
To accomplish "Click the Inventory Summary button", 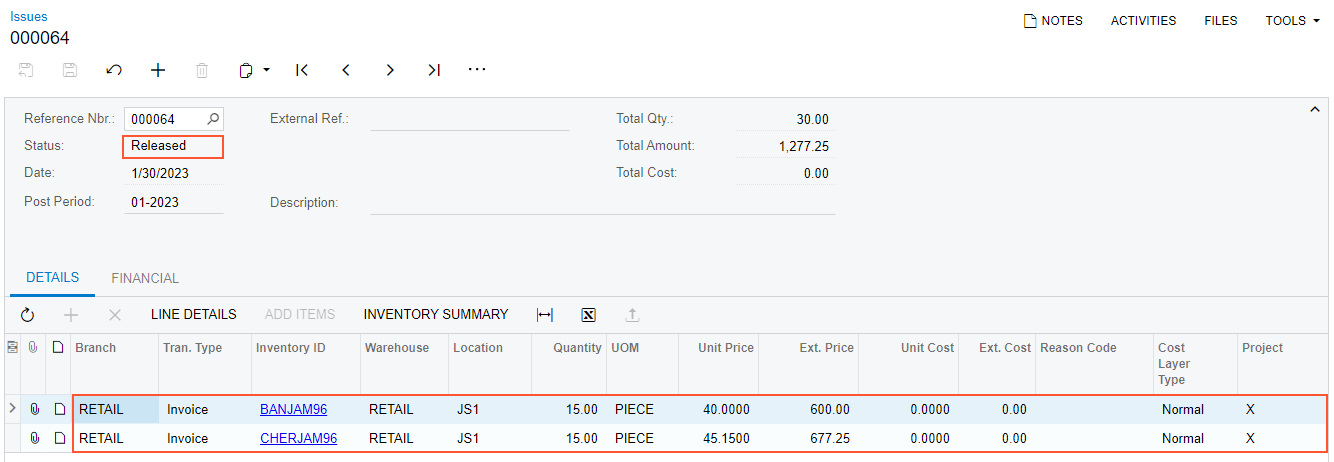I will point(436,314).
